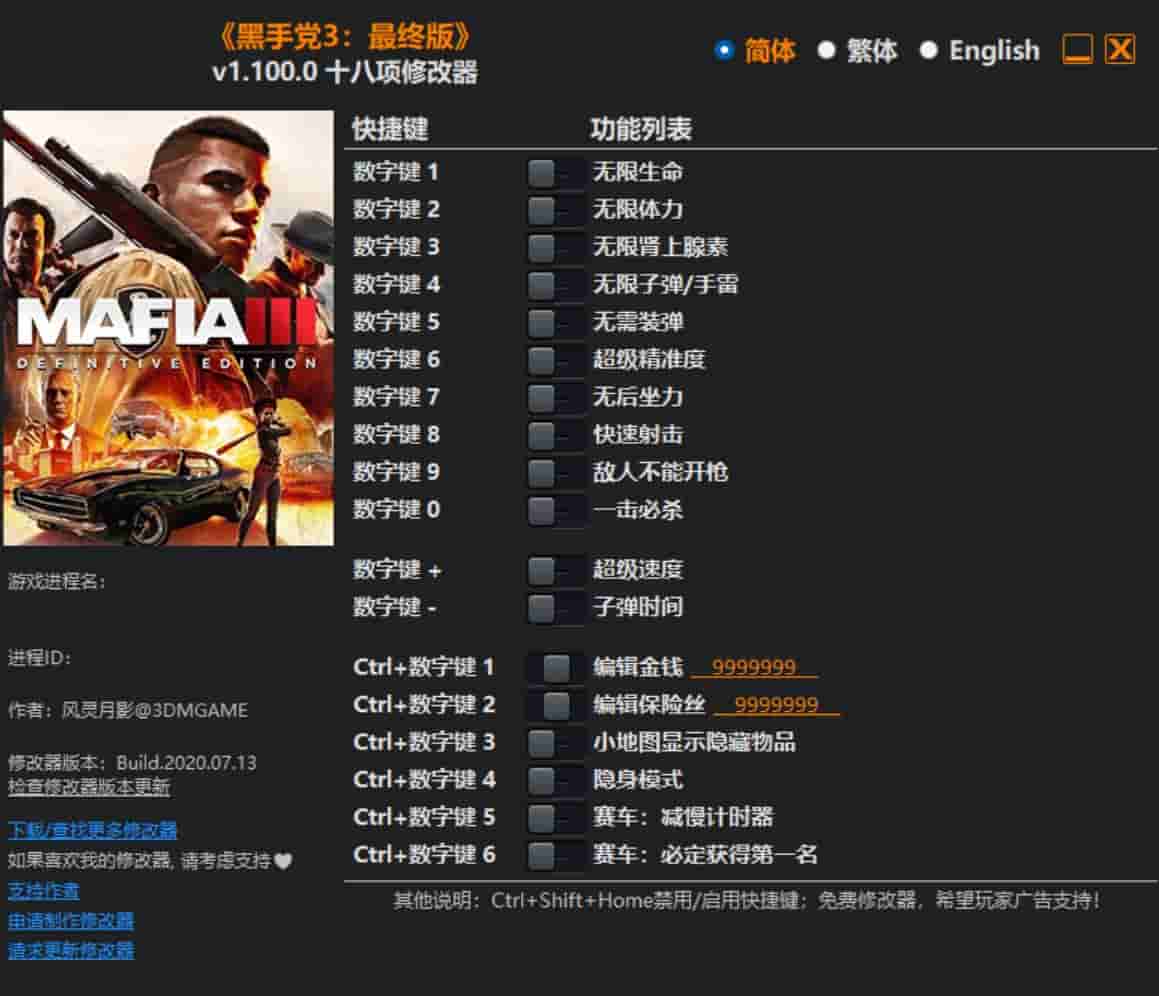Enable 超级速度 super speed toggle
The image size is (1159, 996).
pos(554,571)
